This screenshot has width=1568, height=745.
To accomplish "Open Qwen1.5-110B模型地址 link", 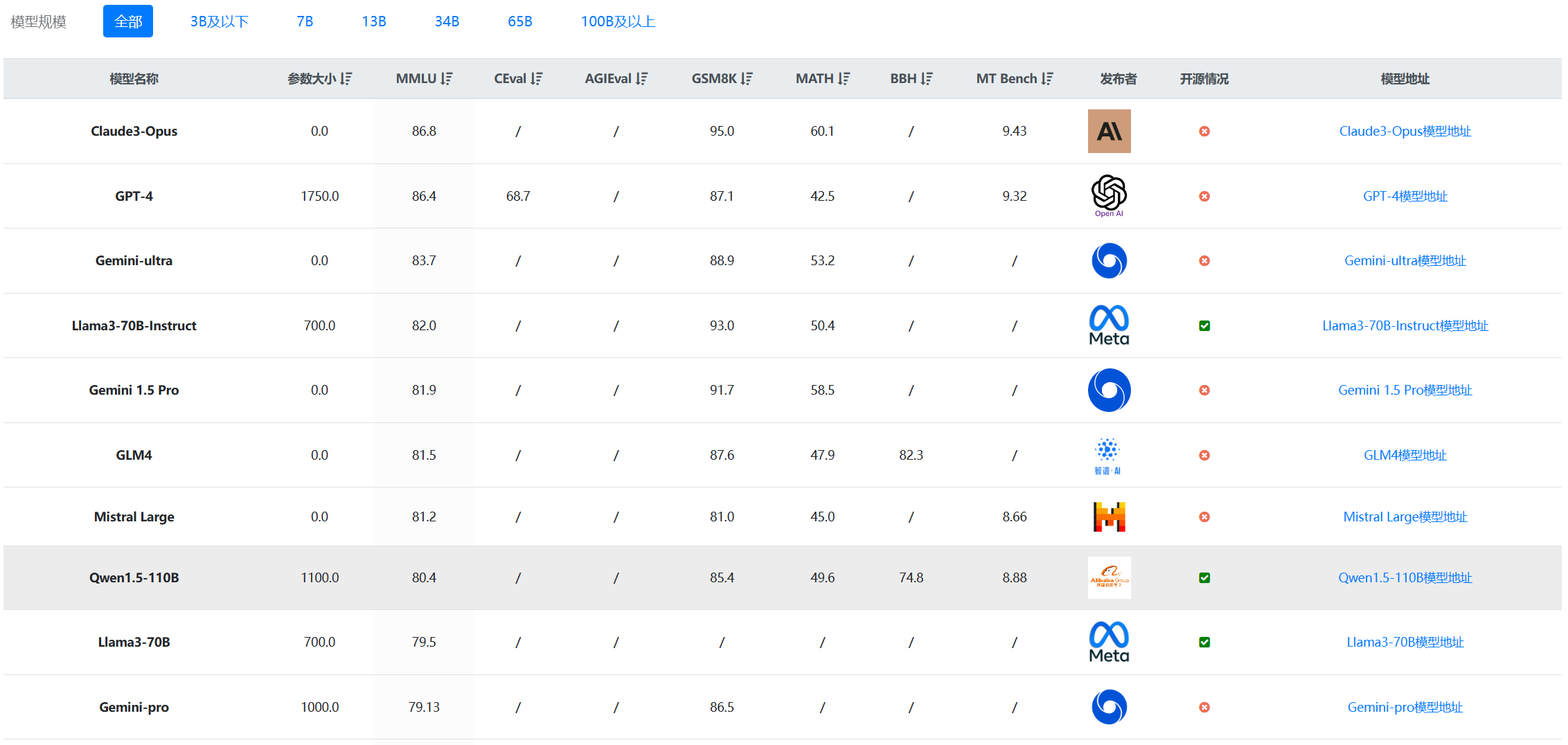I will coord(1405,577).
